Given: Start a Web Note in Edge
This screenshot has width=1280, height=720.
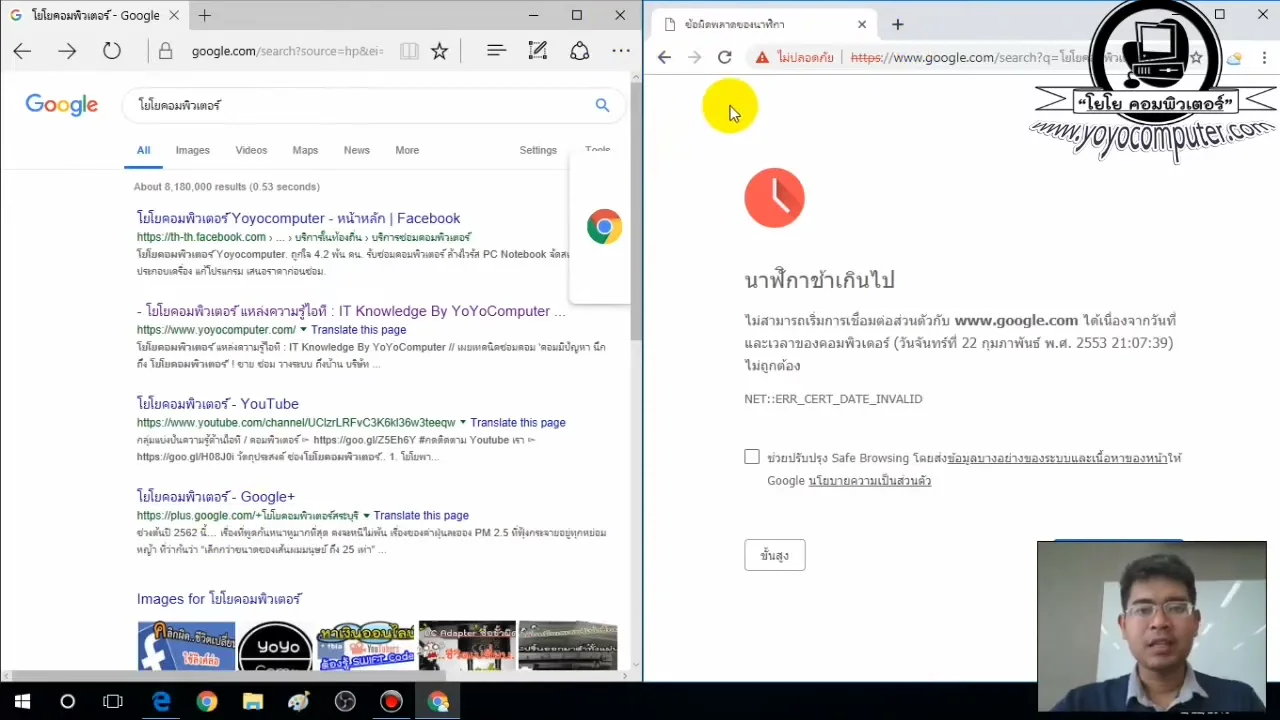Looking at the screenshot, I should [538, 50].
